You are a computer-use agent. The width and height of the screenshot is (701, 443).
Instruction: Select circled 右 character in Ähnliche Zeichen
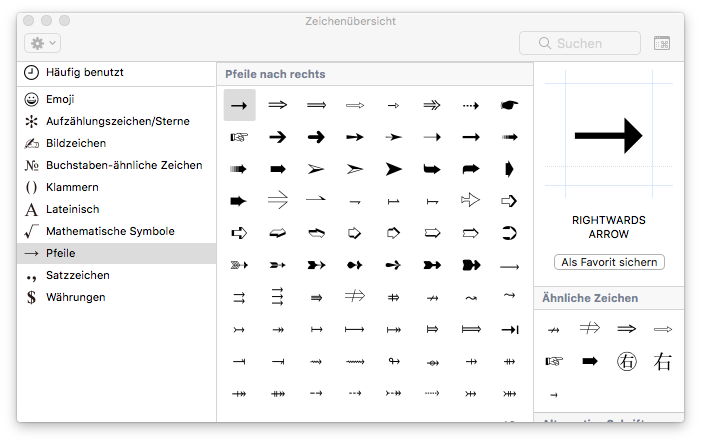pyautogui.click(x=626, y=361)
